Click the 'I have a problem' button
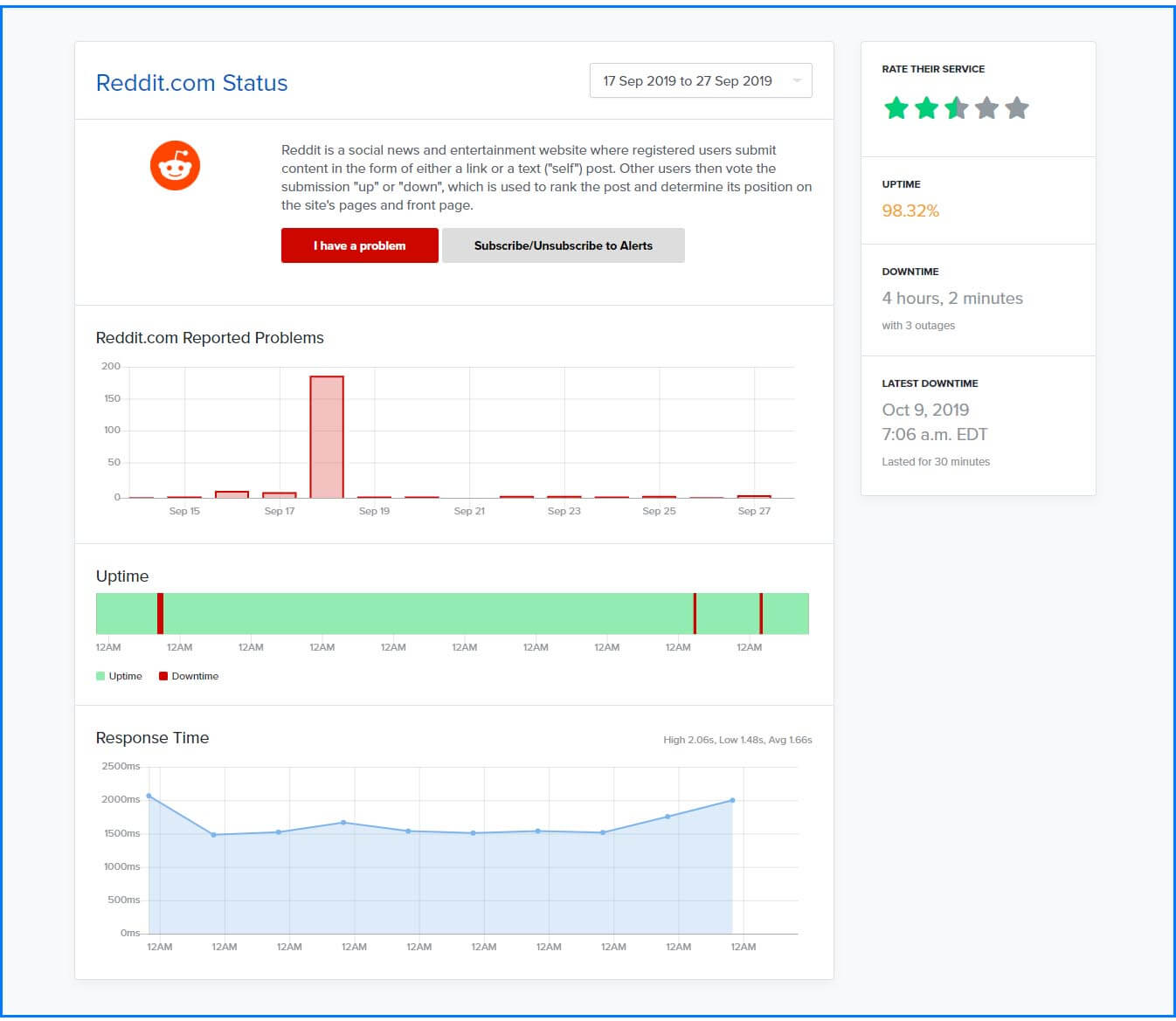1176x1021 pixels. click(x=359, y=245)
